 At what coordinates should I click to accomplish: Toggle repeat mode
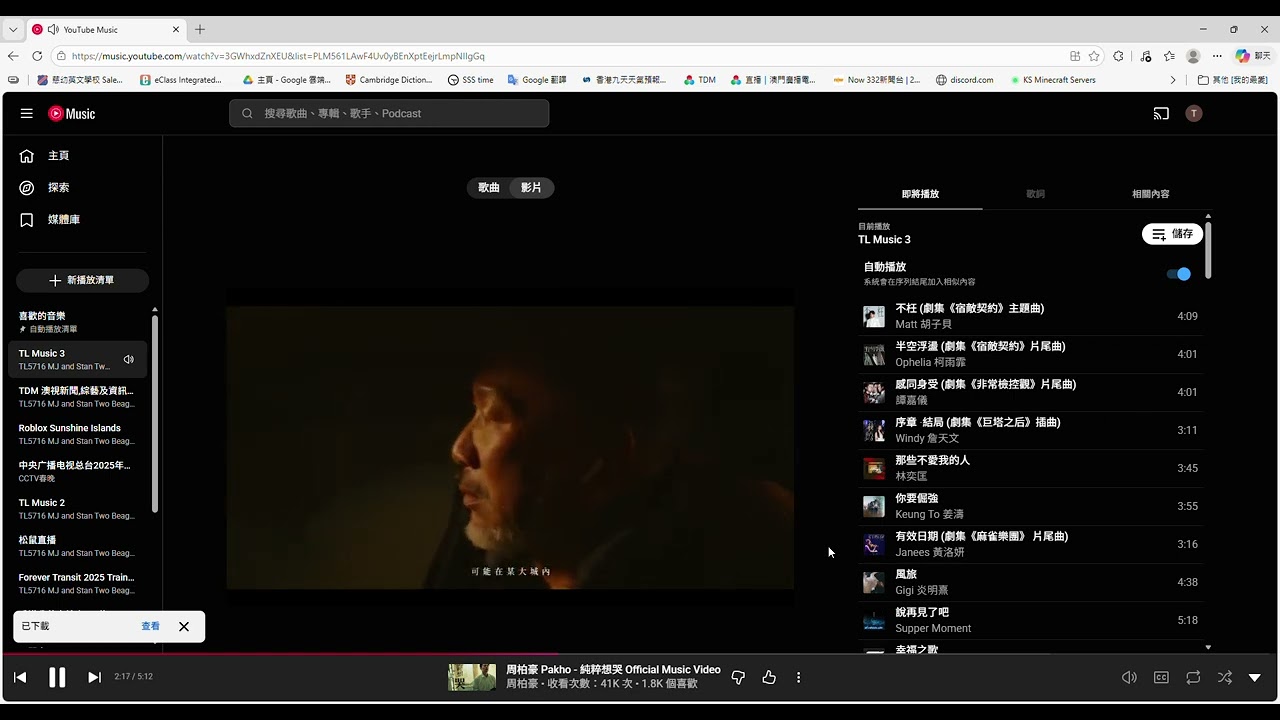tap(1193, 677)
